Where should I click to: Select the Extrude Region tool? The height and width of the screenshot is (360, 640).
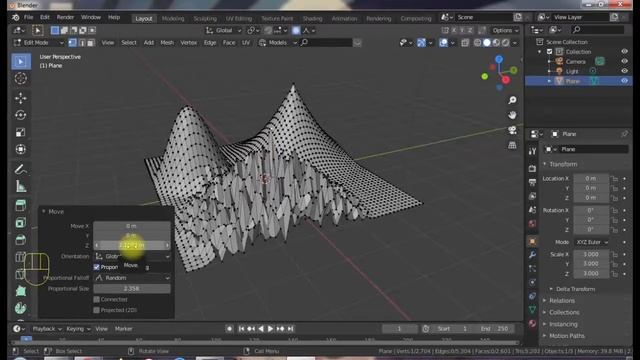pyautogui.click(x=20, y=205)
